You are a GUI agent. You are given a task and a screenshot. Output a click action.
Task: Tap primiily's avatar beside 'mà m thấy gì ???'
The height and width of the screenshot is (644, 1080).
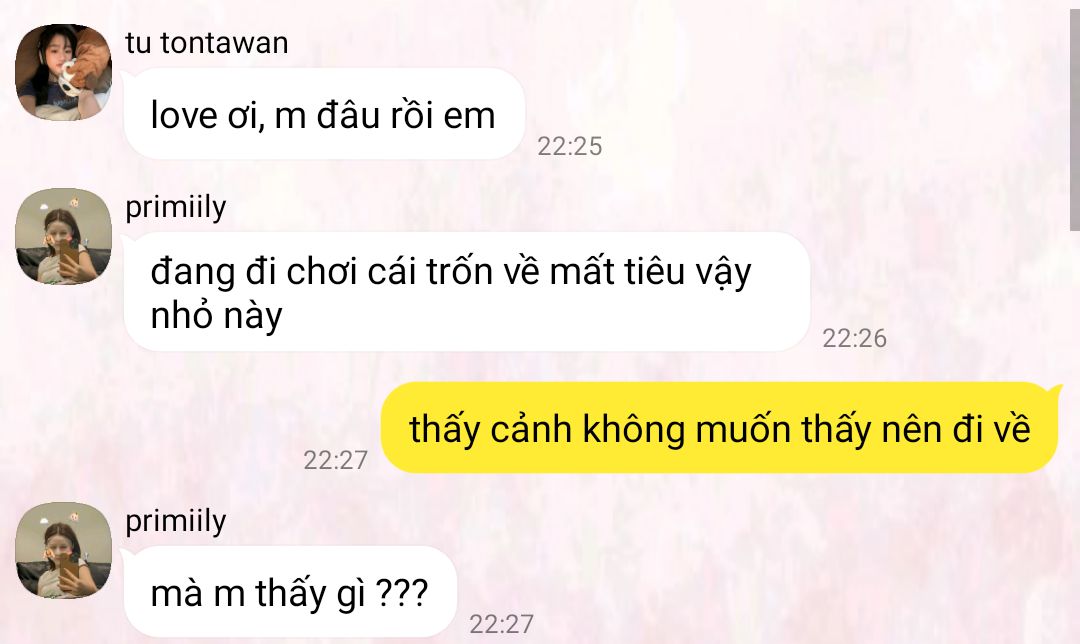[x=63, y=550]
